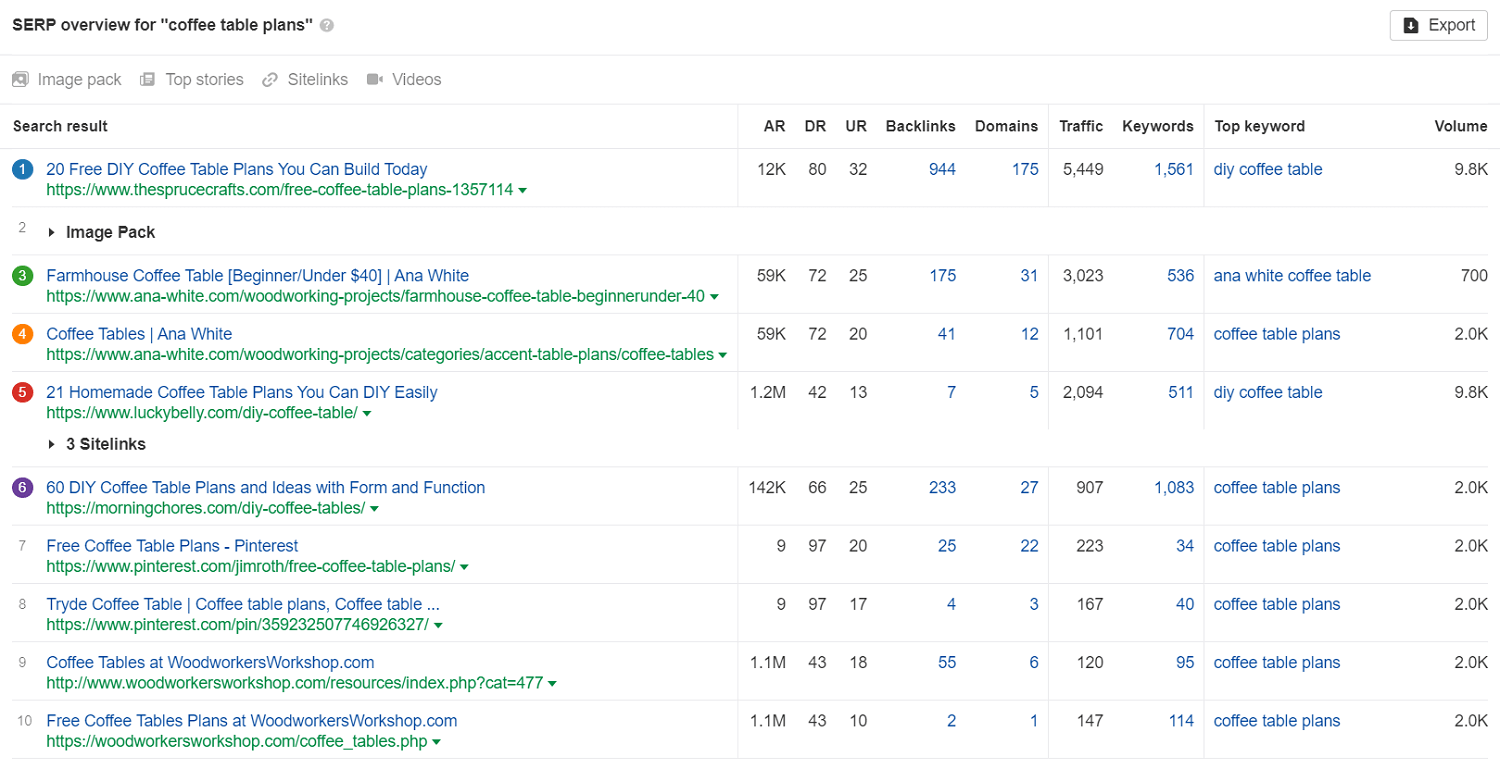The image size is (1500, 769).
Task: Click the green position 3 badge
Action: 23,276
